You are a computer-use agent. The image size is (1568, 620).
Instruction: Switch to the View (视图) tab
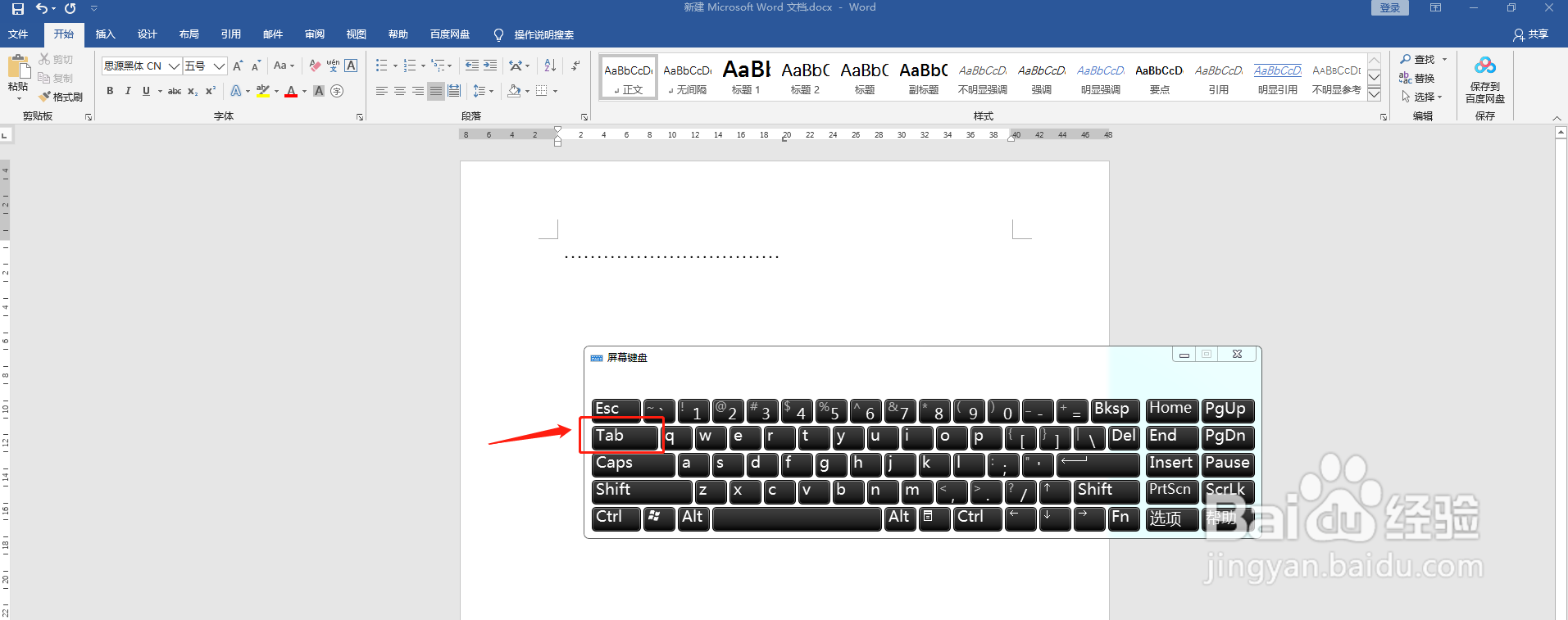coord(356,34)
